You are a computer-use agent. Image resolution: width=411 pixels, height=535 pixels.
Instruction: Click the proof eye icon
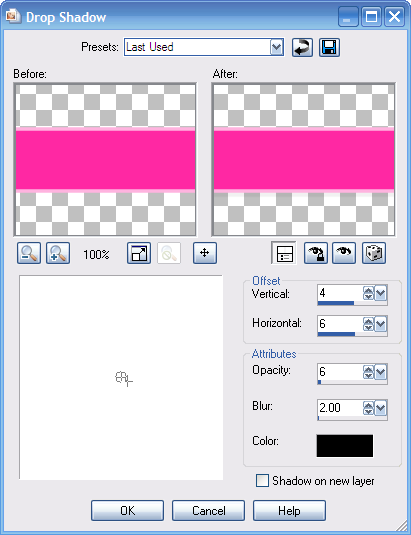(x=344, y=253)
